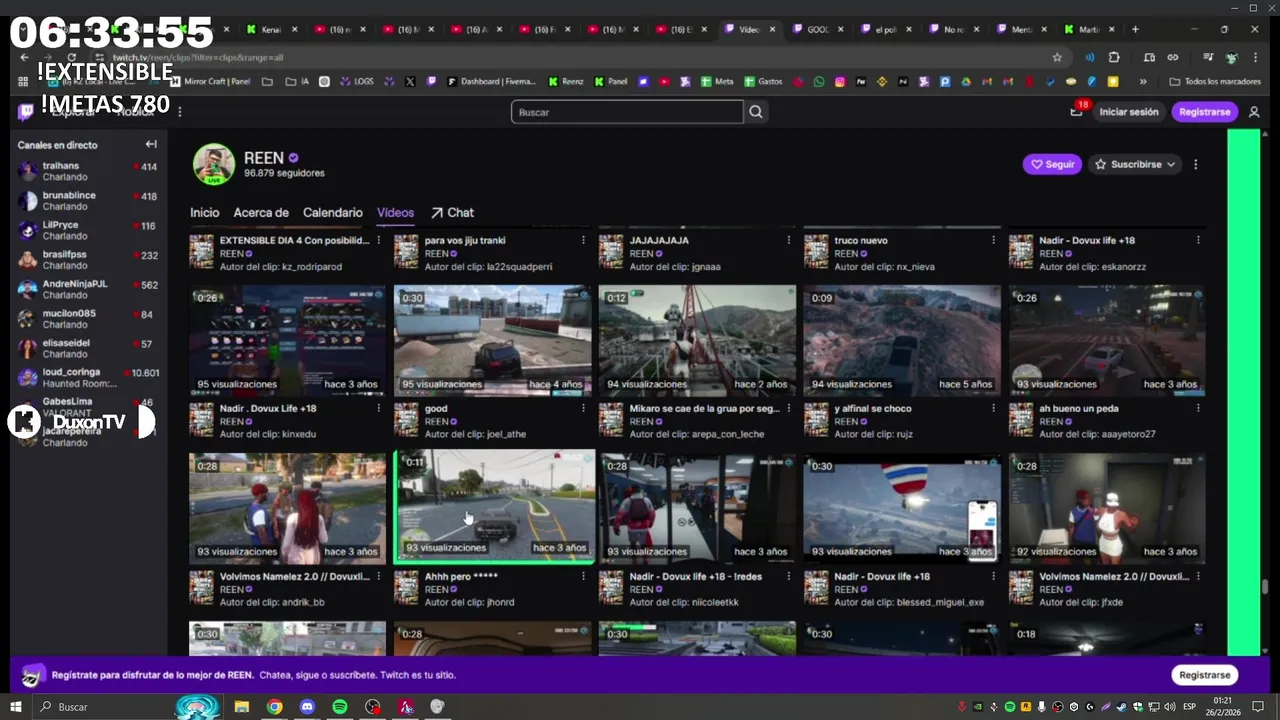Viewport: 1280px width, 720px height.
Task: Open clip author arepa_con_leche link
Action: pyautogui.click(x=727, y=435)
